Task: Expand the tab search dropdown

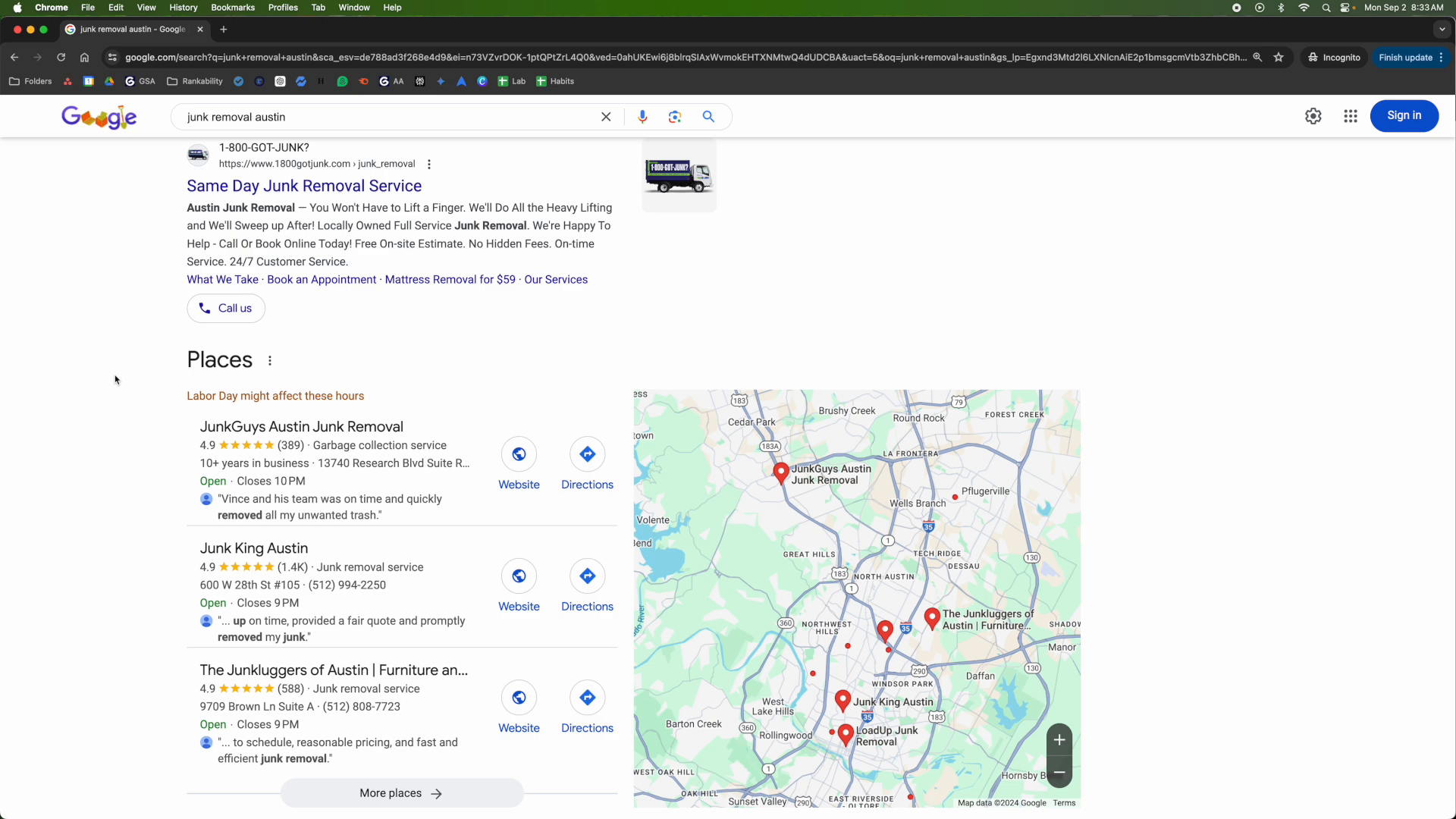Action: (x=1442, y=30)
